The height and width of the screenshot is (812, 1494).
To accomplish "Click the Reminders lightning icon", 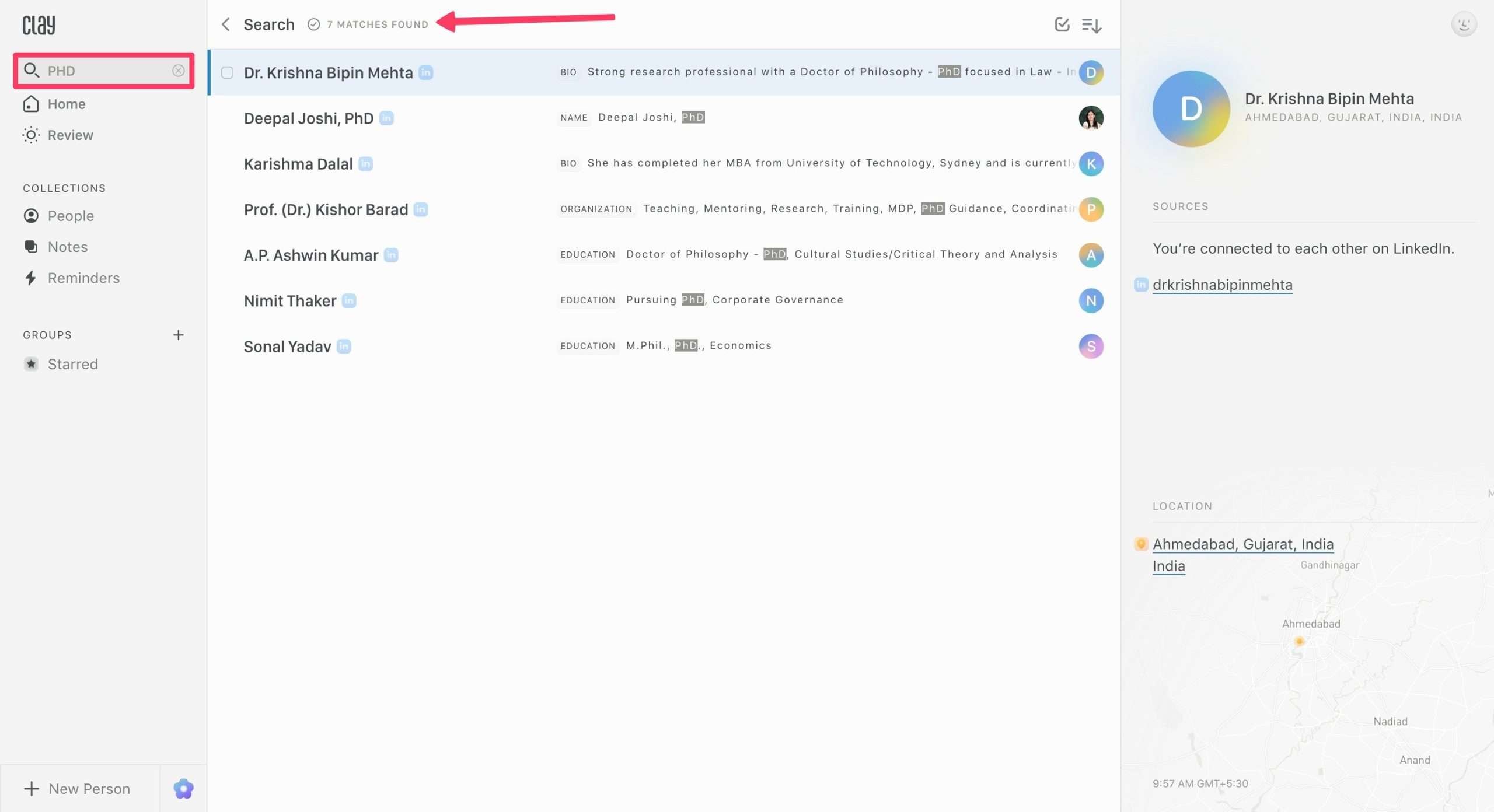I will (31, 278).
